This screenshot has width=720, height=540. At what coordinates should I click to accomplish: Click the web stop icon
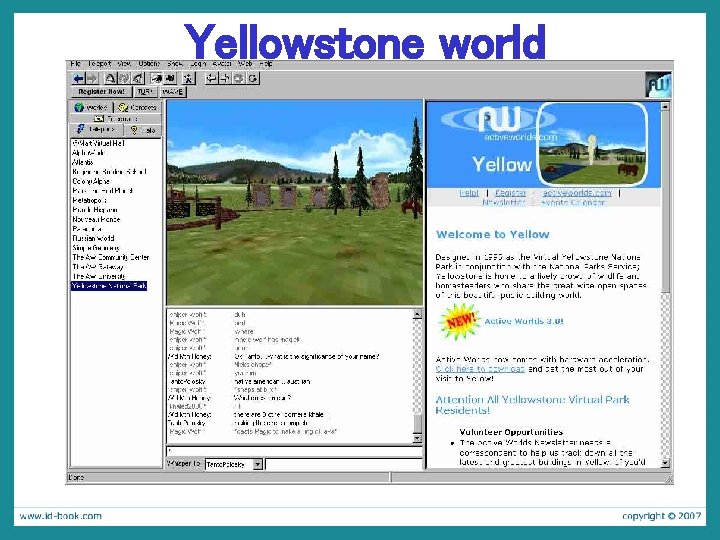pos(239,79)
